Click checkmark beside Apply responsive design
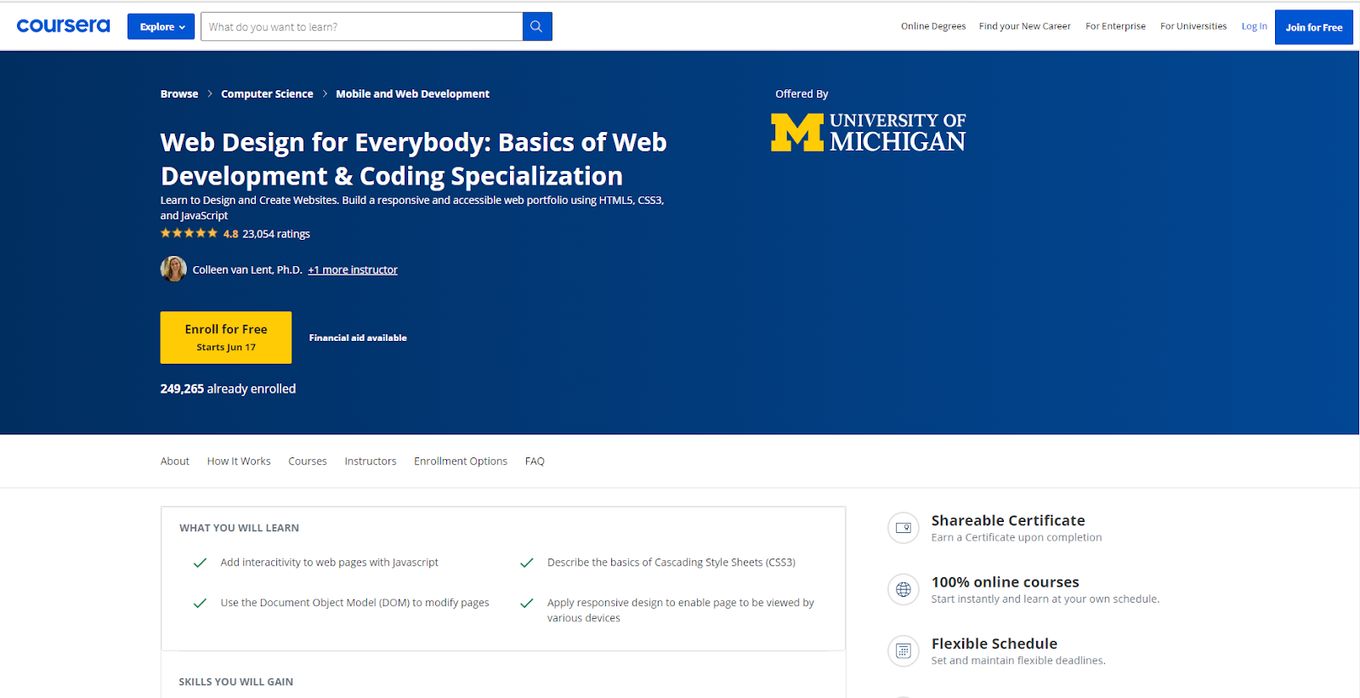 (527, 603)
